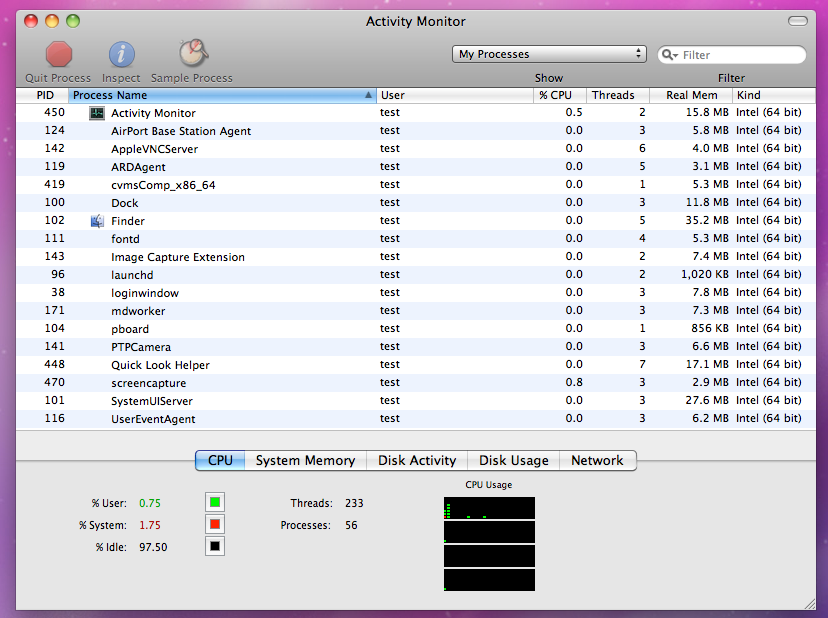Viewport: 828px width, 618px height.
Task: Click the Quit Process stop-sign icon
Action: tap(59, 54)
